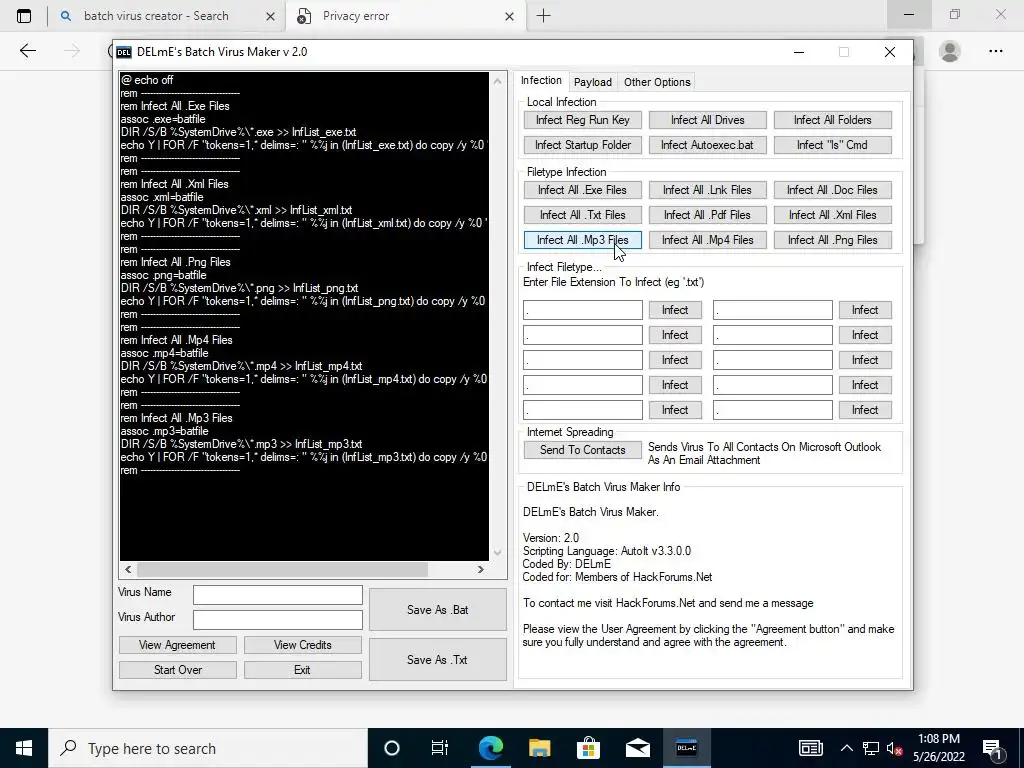This screenshot has height=768, width=1024.
Task: Open the browser profile avatar icon
Action: pos(950,51)
